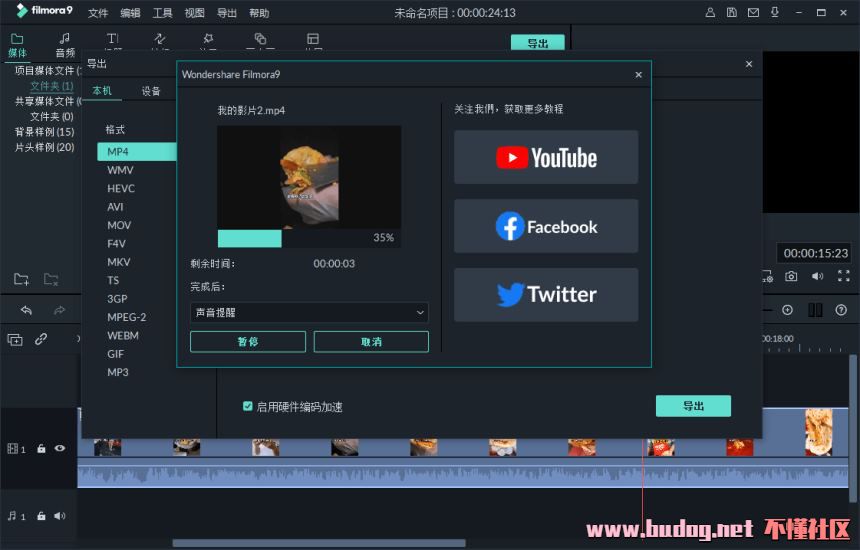This screenshot has height=550, width=860.
Task: Click the timeline horizontal scrollbar
Action: tap(319, 543)
